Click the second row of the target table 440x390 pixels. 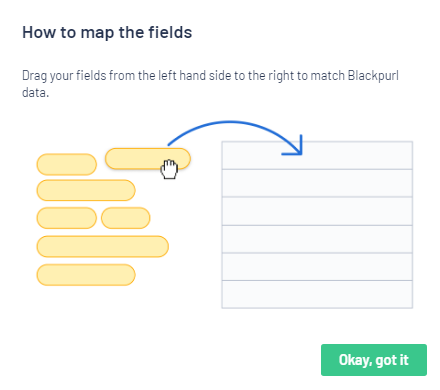(317, 183)
